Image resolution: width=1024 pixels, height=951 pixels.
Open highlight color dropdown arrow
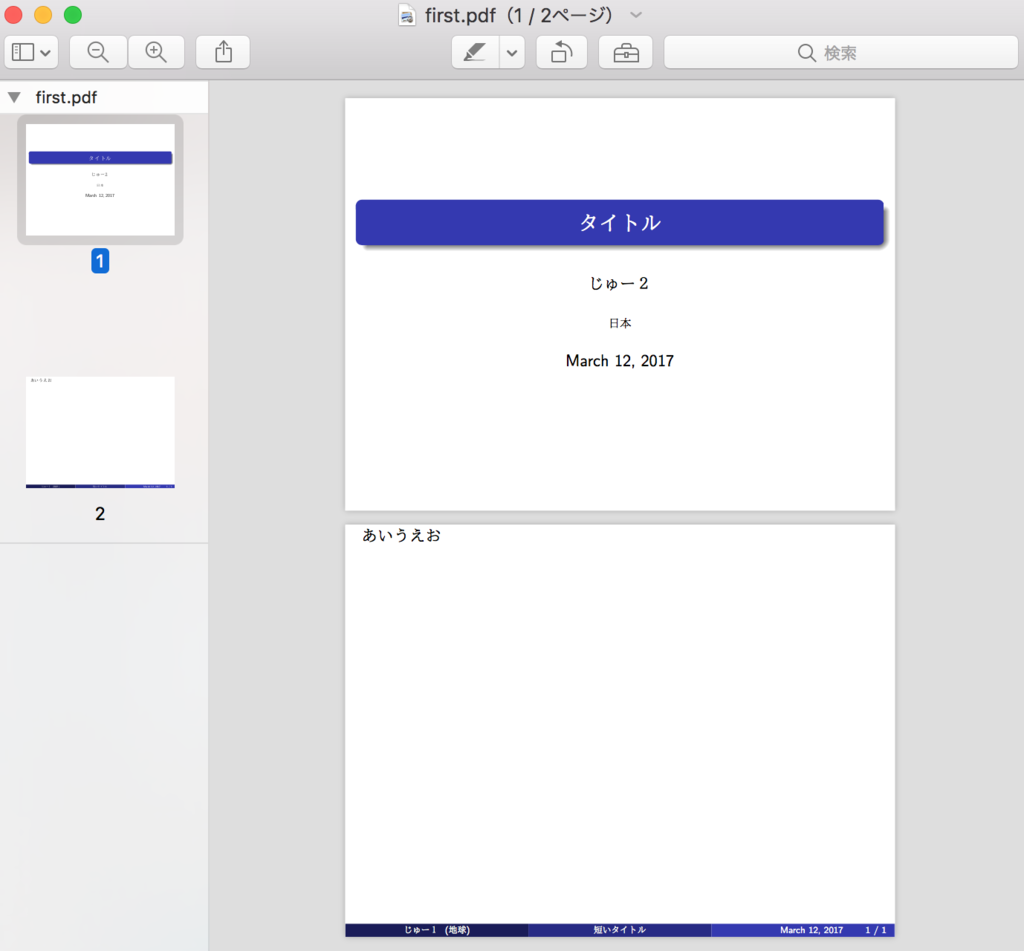[513, 52]
